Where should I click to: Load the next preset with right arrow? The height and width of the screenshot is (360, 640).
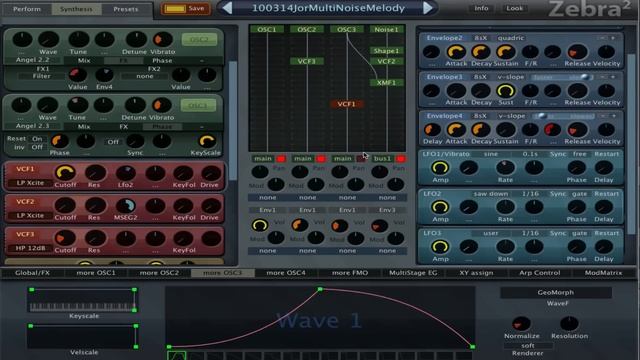tap(428, 8)
